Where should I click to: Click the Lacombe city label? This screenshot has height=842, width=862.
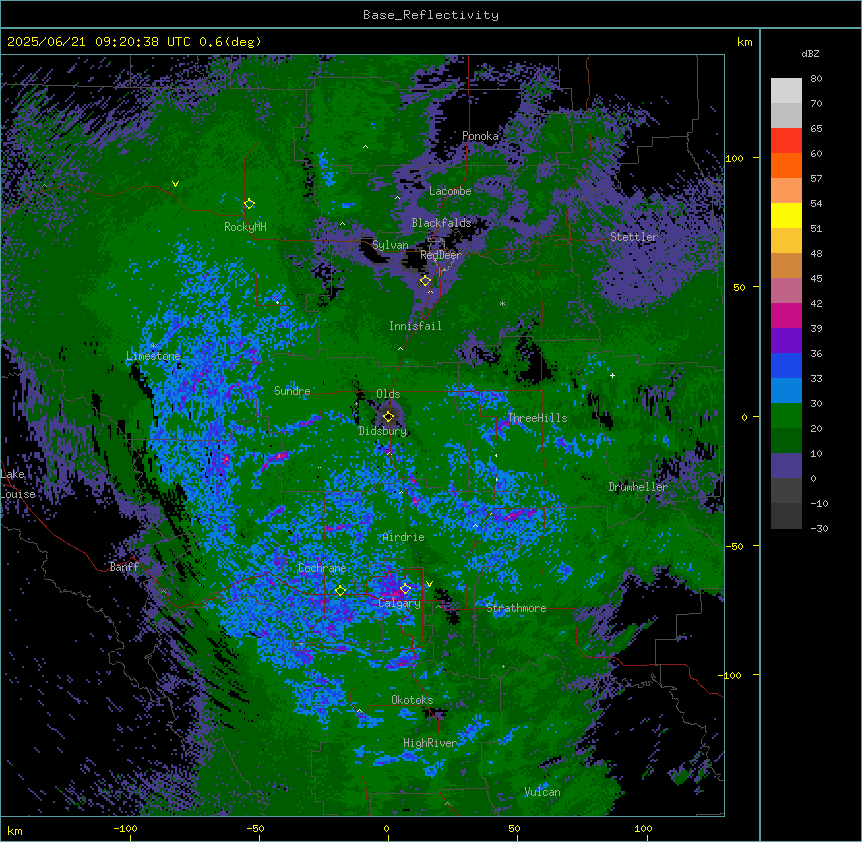coord(450,191)
